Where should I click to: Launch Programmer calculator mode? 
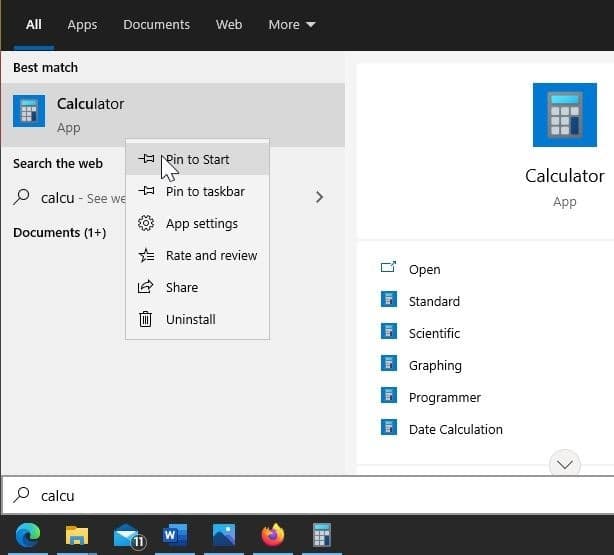(x=445, y=398)
